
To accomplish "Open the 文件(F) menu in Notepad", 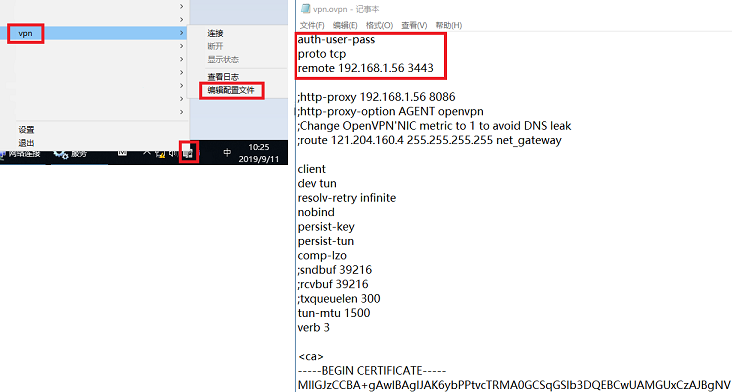I will pyautogui.click(x=312, y=25).
